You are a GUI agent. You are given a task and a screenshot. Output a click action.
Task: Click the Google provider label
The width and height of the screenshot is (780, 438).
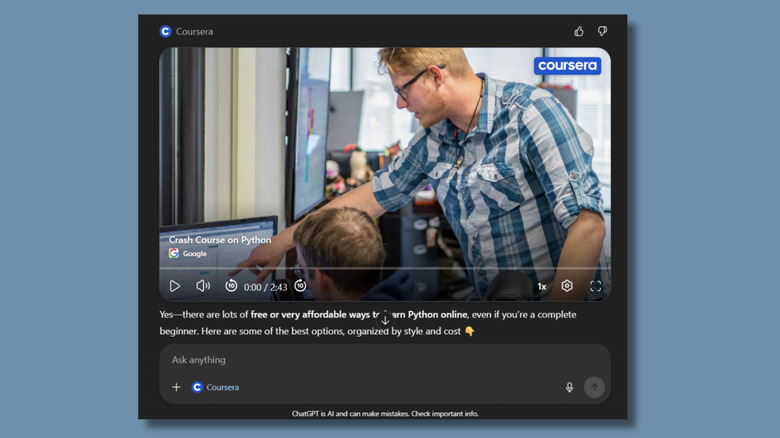click(188, 253)
